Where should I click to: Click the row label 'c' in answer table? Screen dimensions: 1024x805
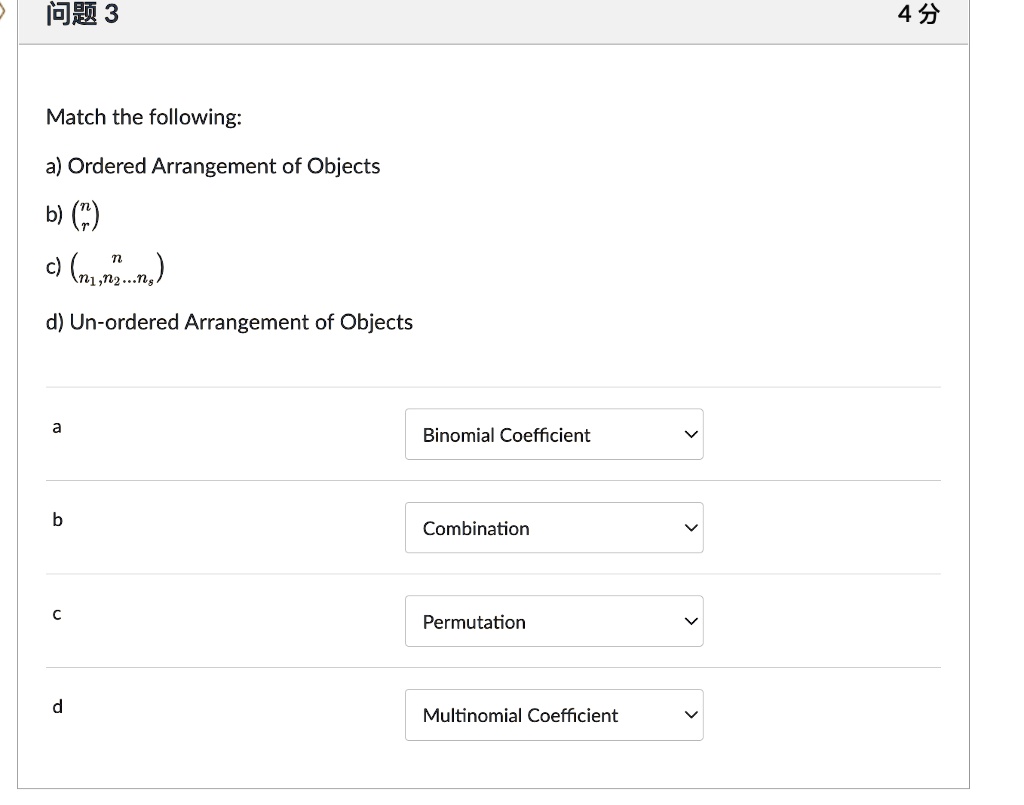click(57, 614)
